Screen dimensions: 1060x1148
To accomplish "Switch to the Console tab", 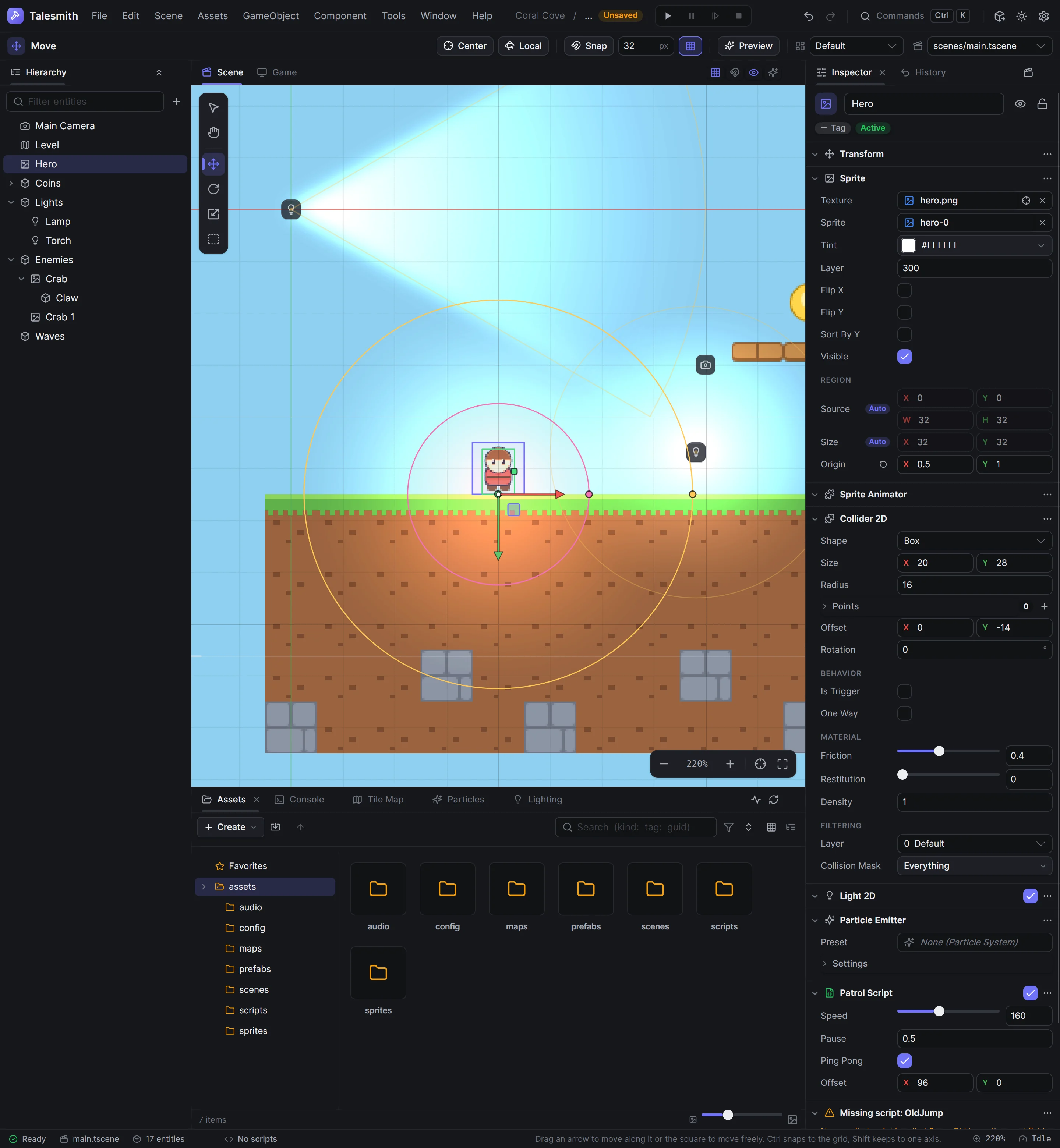I will point(300,799).
